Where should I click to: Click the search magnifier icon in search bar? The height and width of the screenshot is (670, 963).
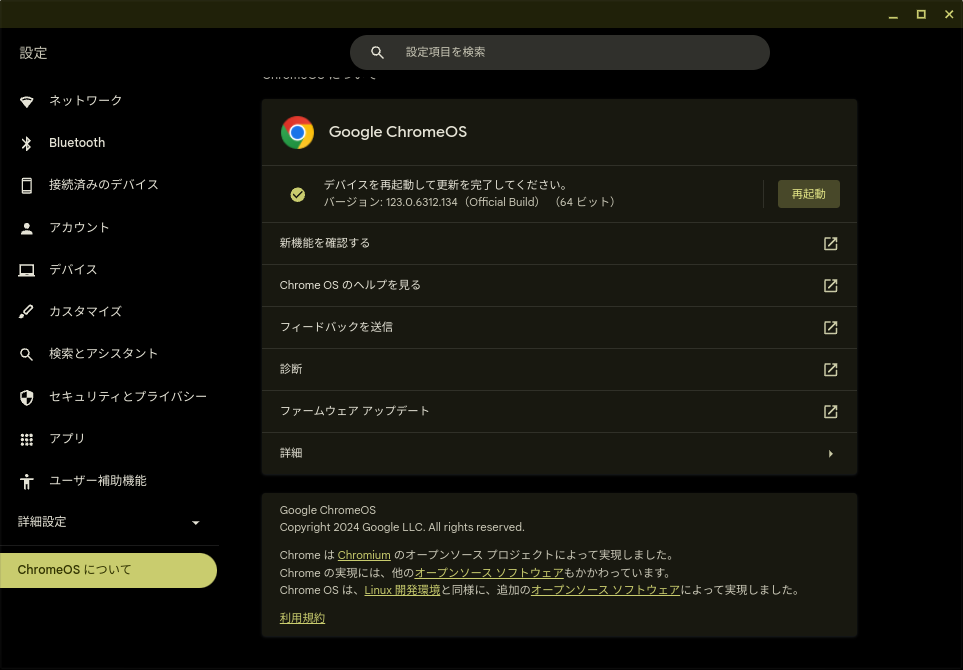pos(377,53)
